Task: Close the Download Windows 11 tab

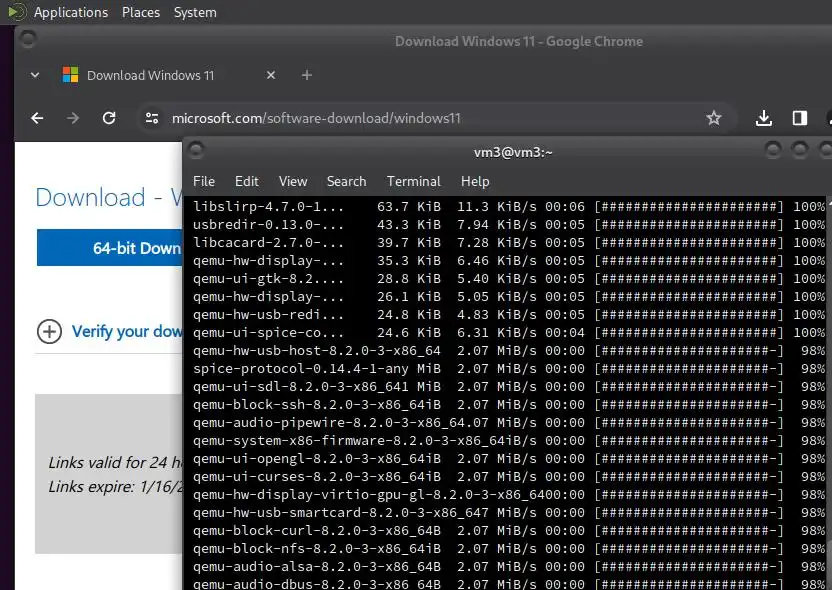Action: (271, 75)
